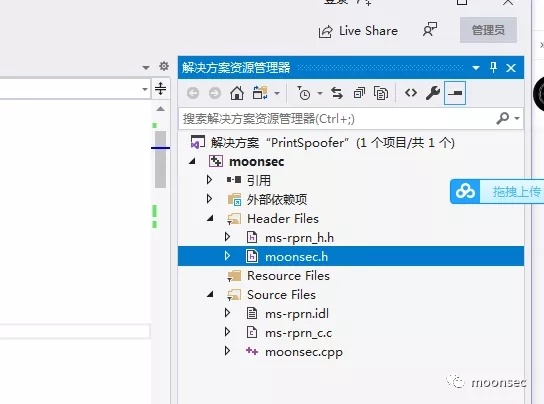Viewport: 544px width, 404px height.
Task: Click the Forward navigation icon in Solution Explorer
Action: pos(215,93)
